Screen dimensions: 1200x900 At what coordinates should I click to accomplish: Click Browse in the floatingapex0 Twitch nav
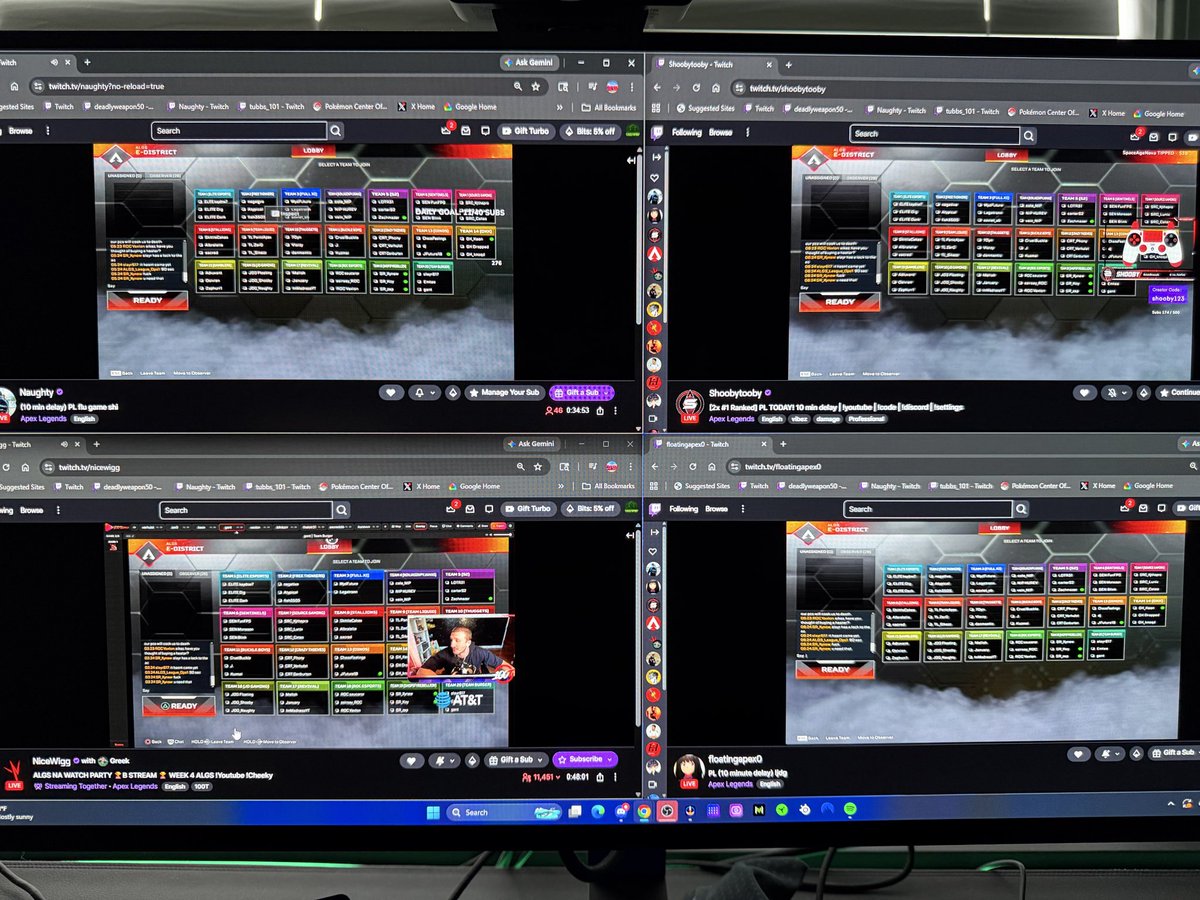717,509
